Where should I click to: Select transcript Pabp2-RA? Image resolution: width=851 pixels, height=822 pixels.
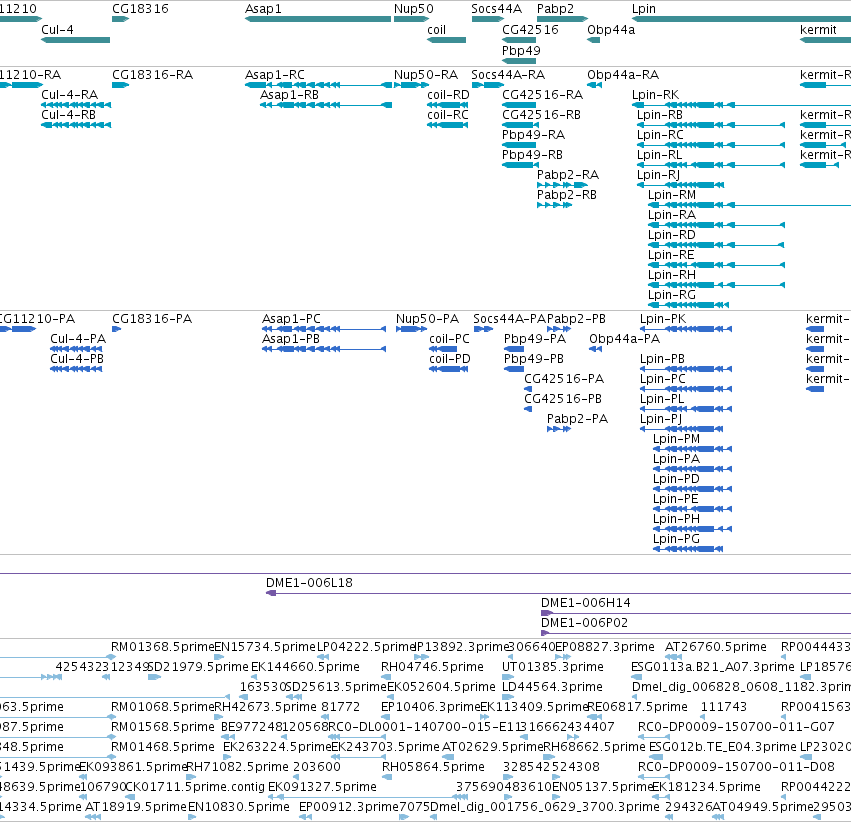pyautogui.click(x=562, y=185)
